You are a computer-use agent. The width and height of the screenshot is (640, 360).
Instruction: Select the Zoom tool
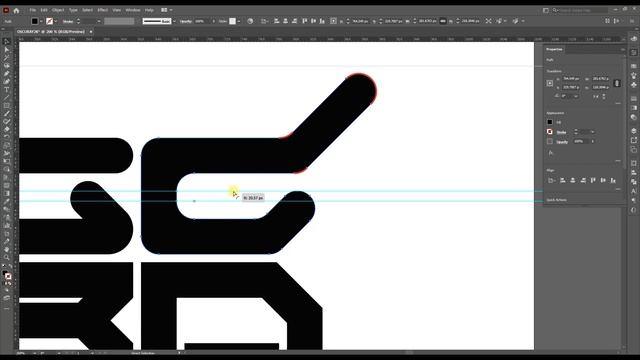point(7,258)
